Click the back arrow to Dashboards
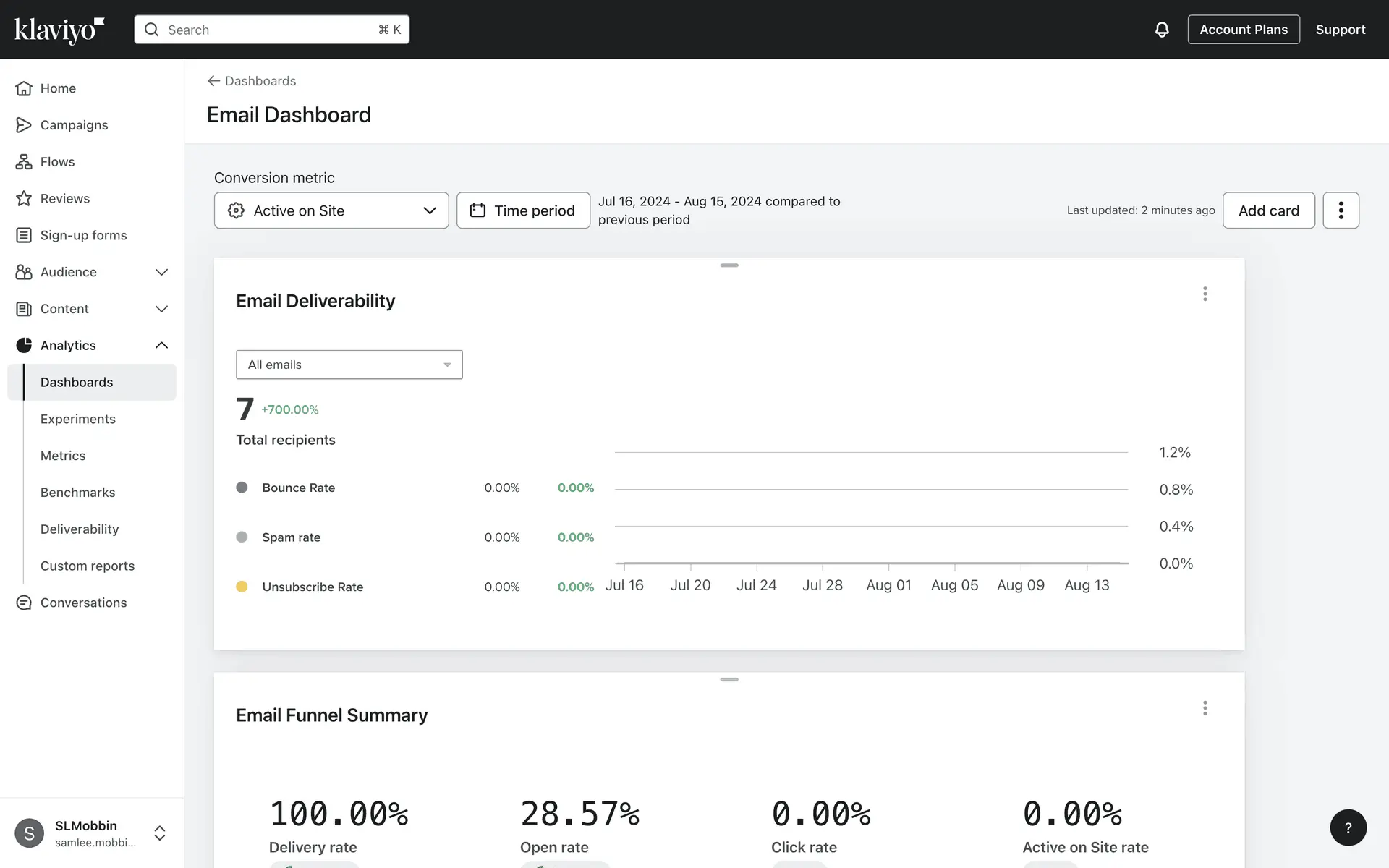This screenshot has width=1389, height=868. (213, 81)
